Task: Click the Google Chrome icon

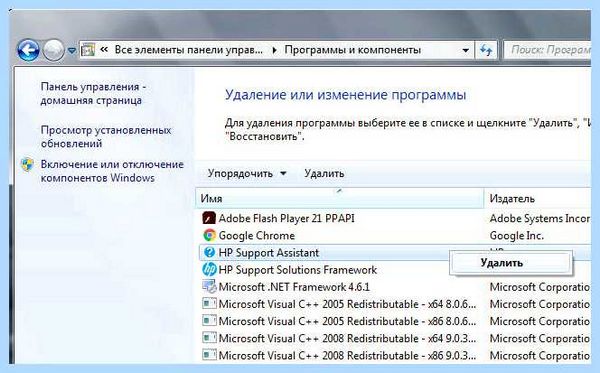Action: (x=209, y=235)
